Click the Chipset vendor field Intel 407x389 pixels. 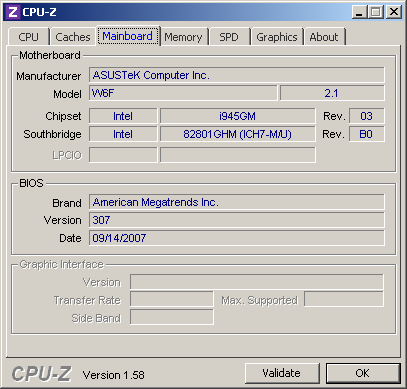point(123,116)
